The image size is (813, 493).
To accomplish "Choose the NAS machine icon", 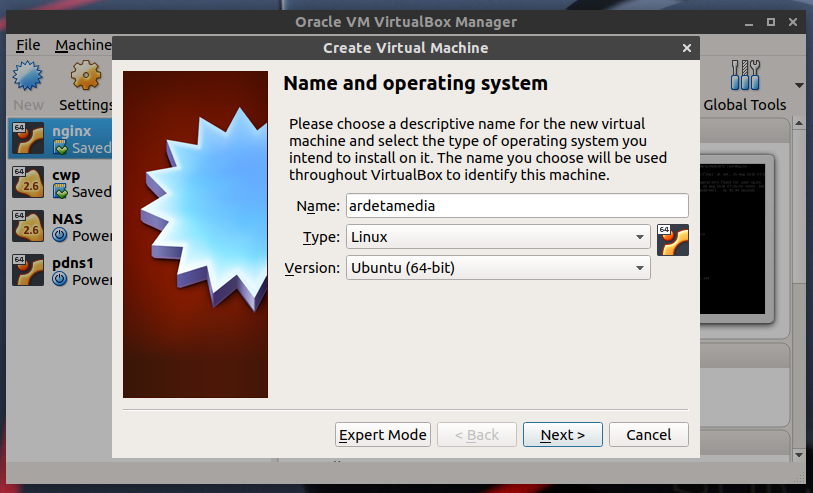I will (x=26, y=226).
